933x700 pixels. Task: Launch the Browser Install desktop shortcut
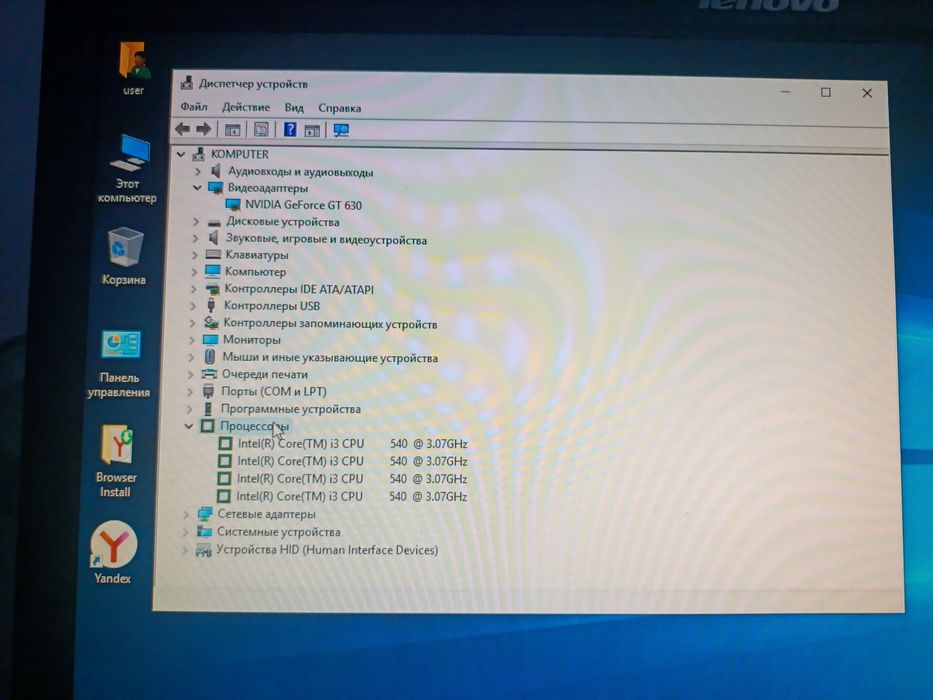click(117, 461)
